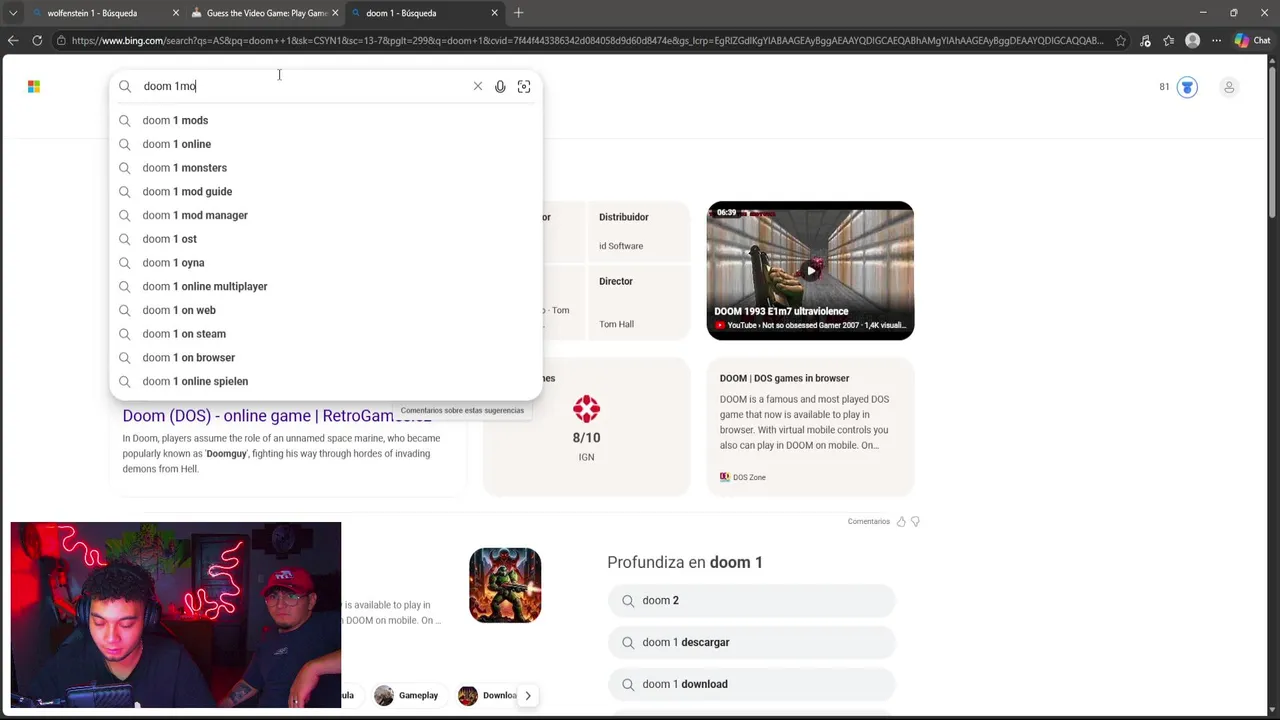Open the media control music icon
Viewport: 1280px width, 720px height.
pyautogui.click(x=1145, y=41)
